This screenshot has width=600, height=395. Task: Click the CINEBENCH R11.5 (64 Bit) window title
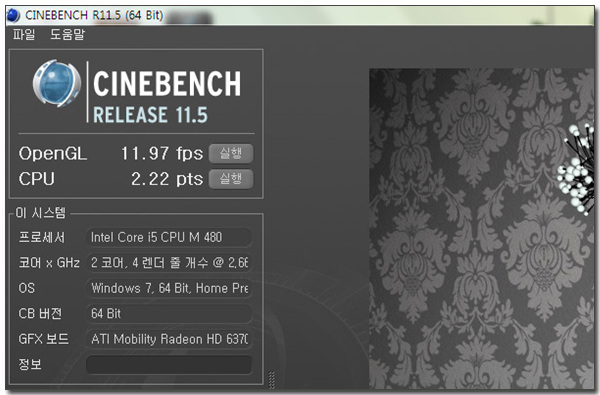[x=94, y=15]
